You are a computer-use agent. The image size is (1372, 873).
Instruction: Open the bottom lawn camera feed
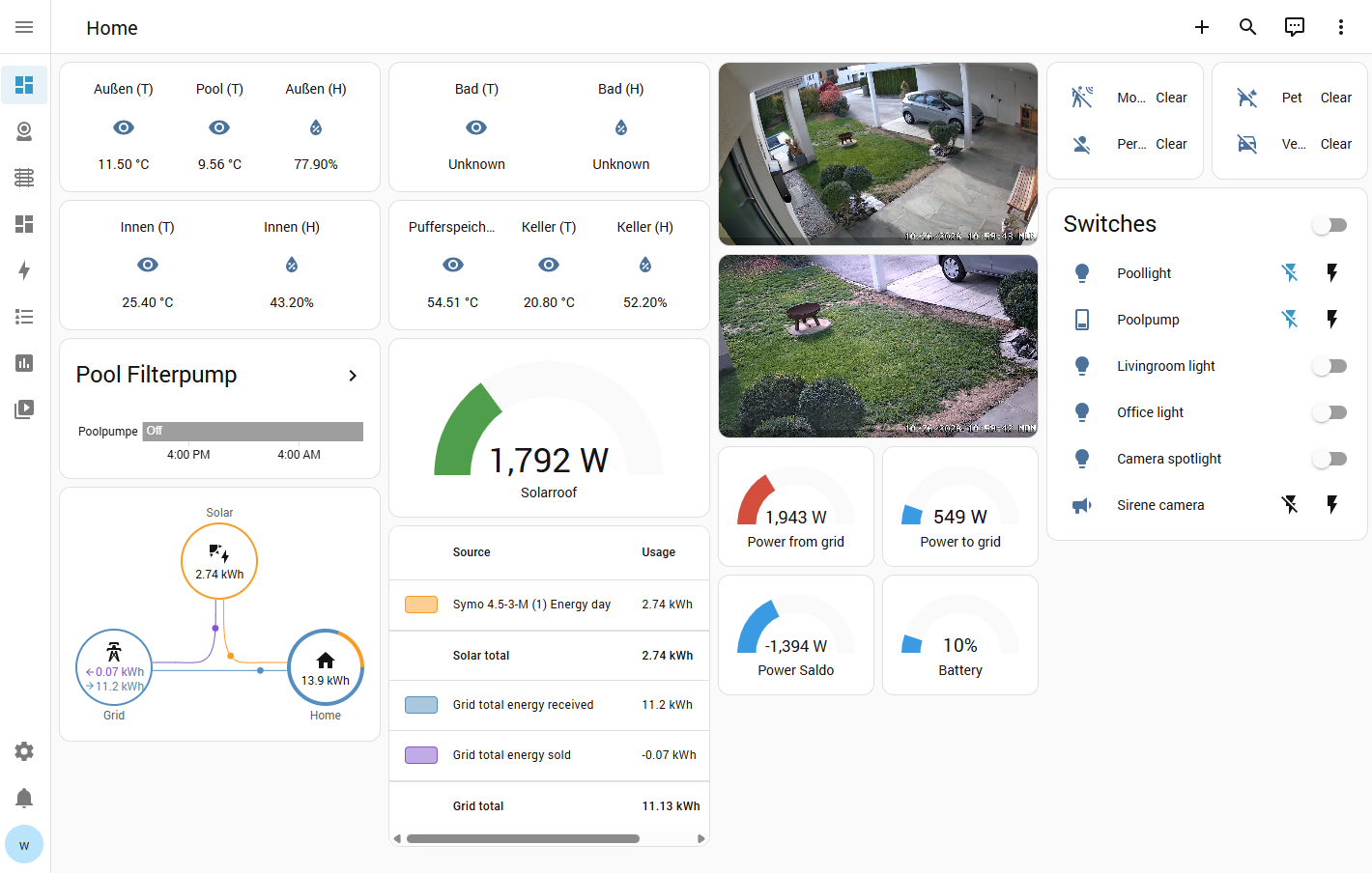(878, 346)
